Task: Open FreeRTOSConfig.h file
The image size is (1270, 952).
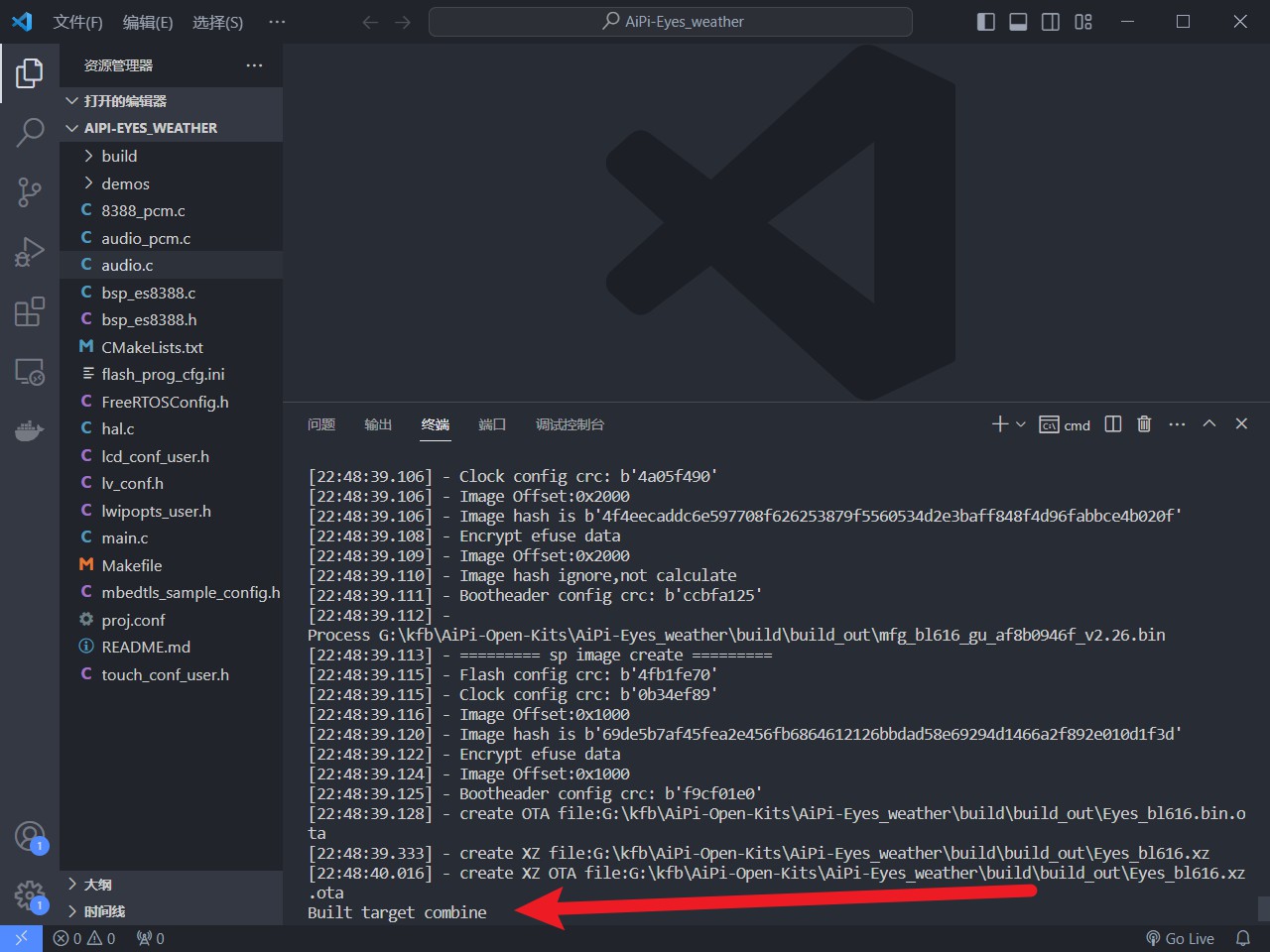Action: (x=171, y=402)
